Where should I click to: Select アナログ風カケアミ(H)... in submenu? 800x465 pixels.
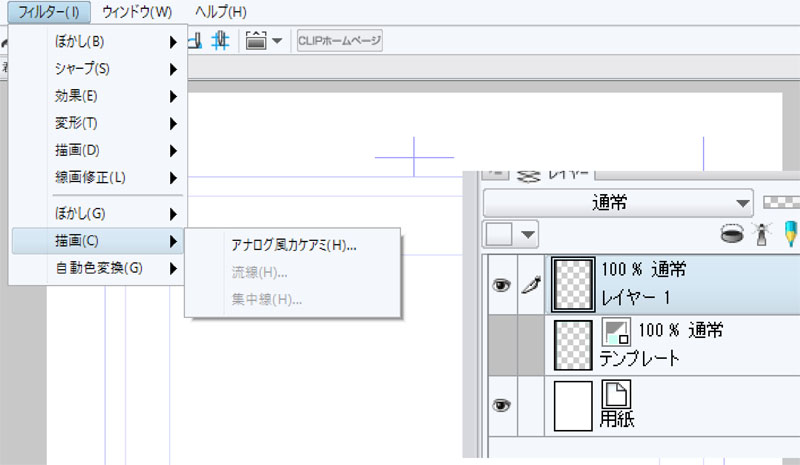pos(294,245)
